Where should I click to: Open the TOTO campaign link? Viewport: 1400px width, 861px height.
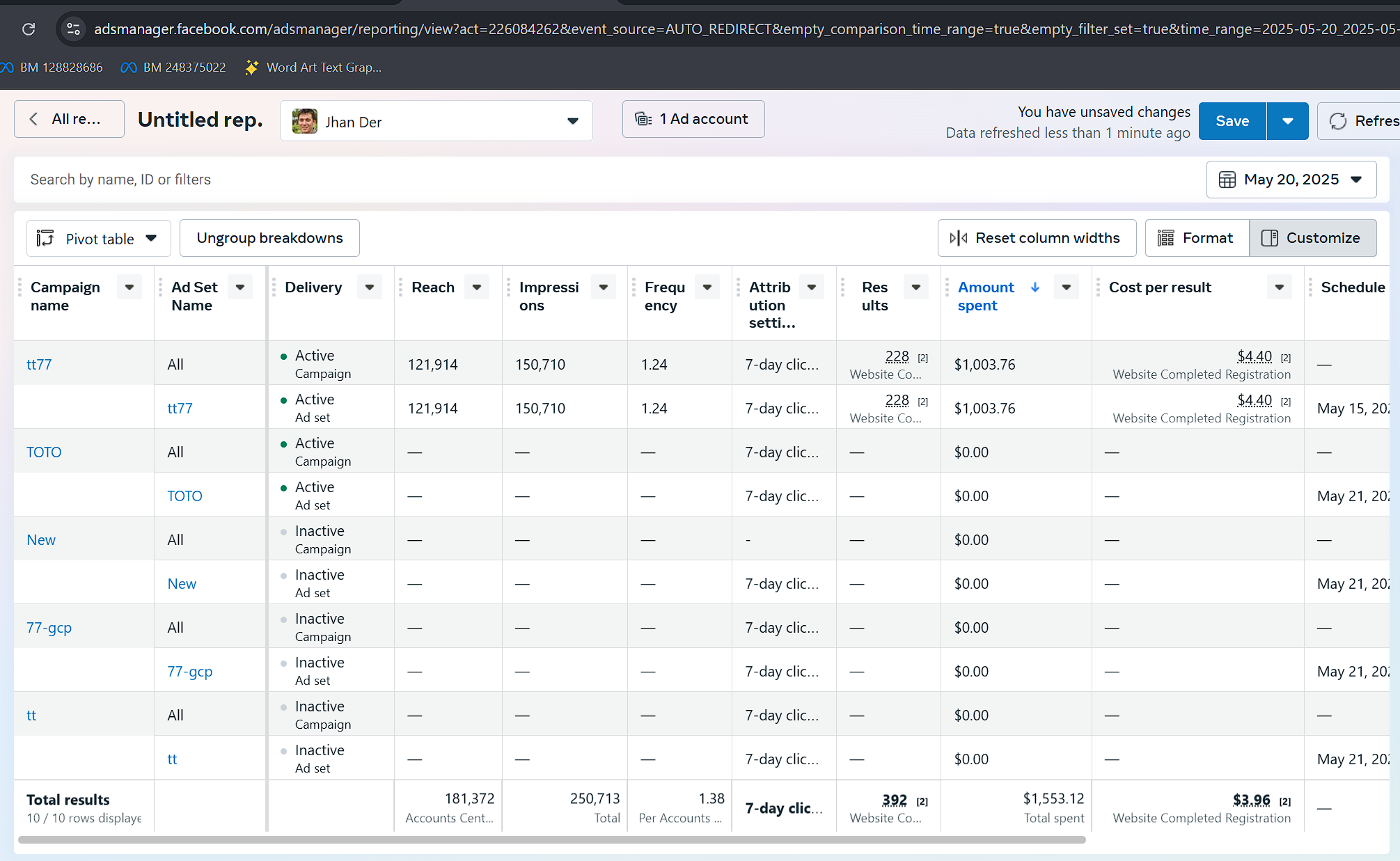click(x=44, y=452)
